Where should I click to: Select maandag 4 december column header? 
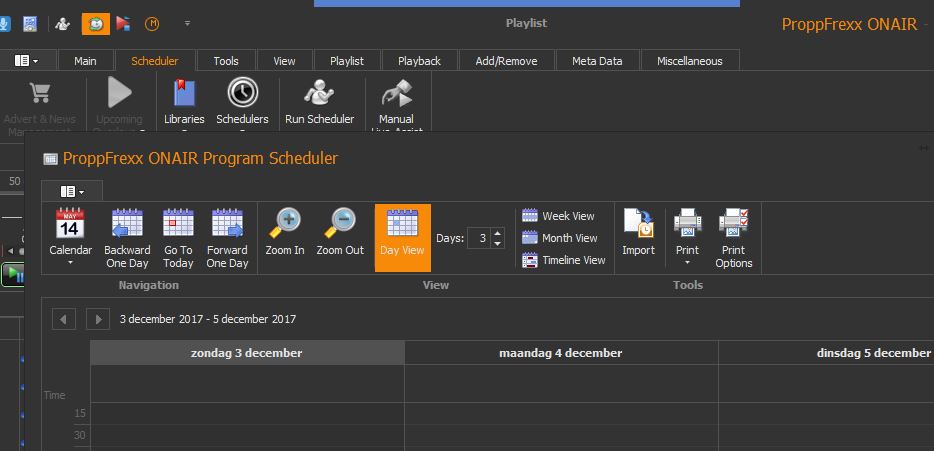tap(561, 353)
